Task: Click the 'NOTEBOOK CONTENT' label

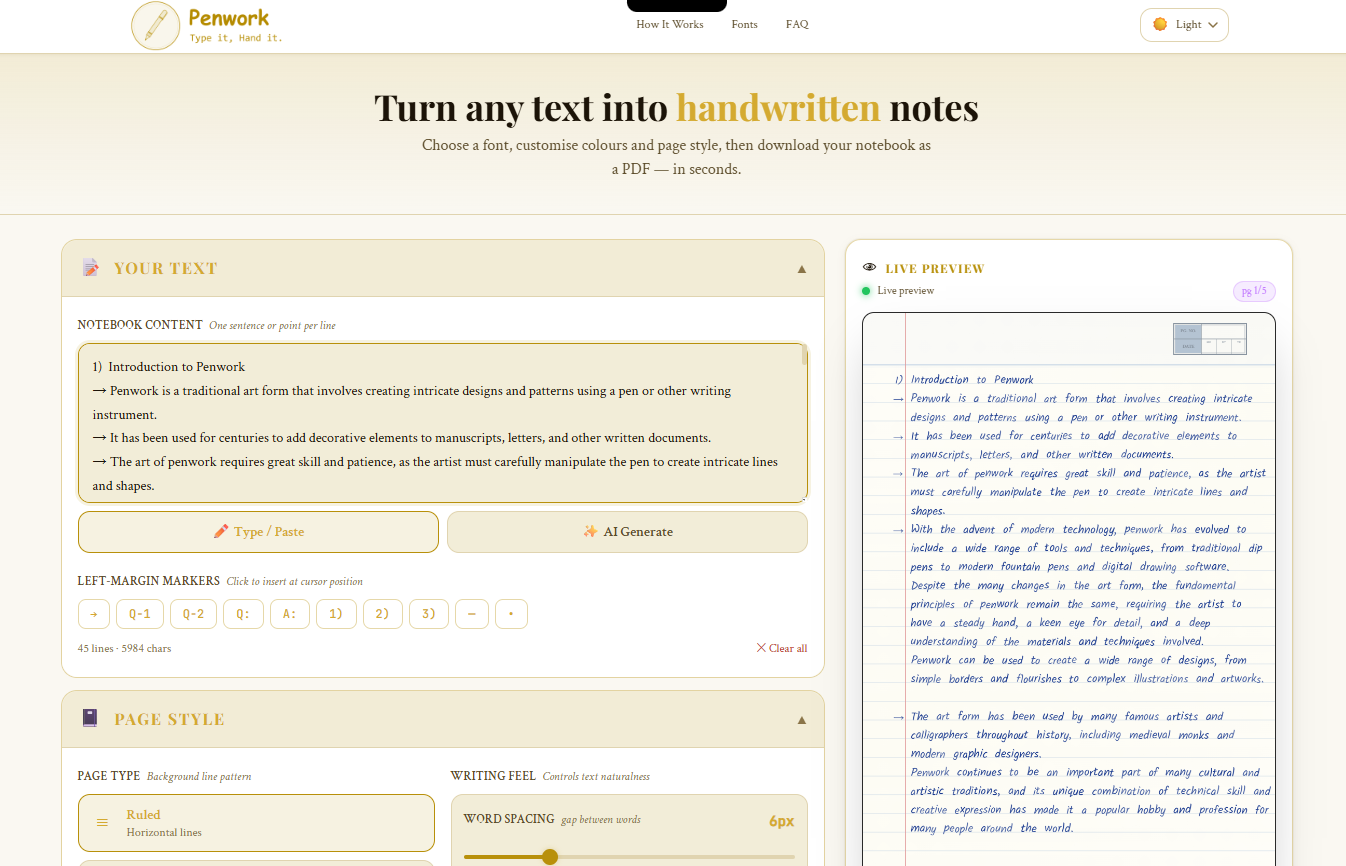Action: coord(140,325)
